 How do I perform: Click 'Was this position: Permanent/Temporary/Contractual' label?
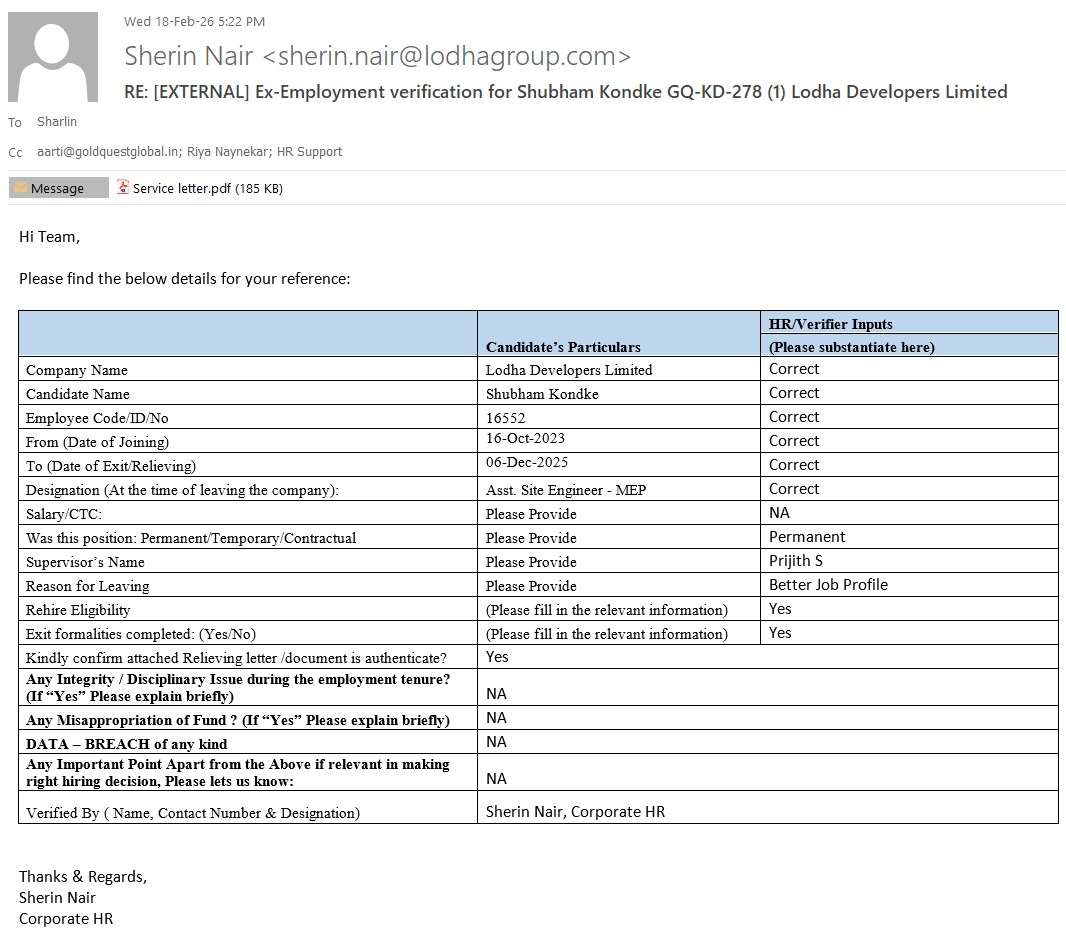pyautogui.click(x=191, y=538)
